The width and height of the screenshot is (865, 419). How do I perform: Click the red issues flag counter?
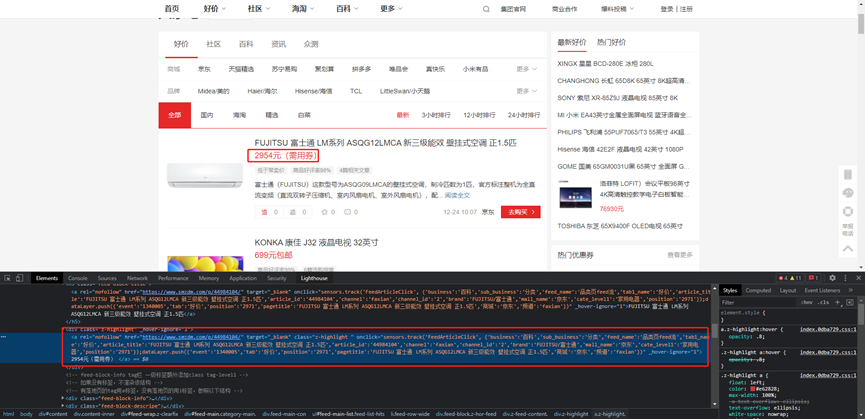(x=814, y=278)
